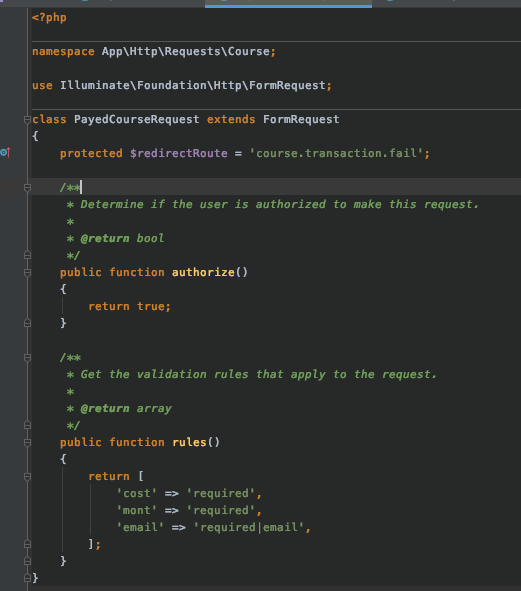Collapse the authorize() function fold marker
Image resolution: width=521 pixels, height=591 pixels.
pos(27,273)
